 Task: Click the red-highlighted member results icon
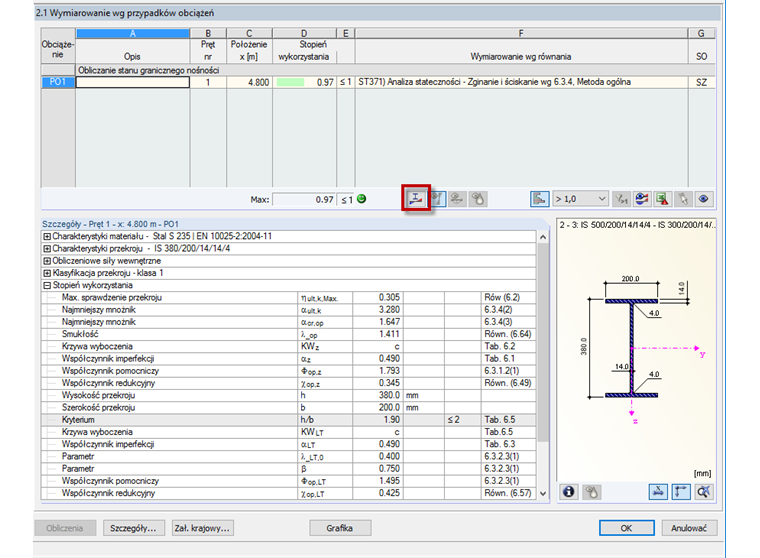[415, 198]
